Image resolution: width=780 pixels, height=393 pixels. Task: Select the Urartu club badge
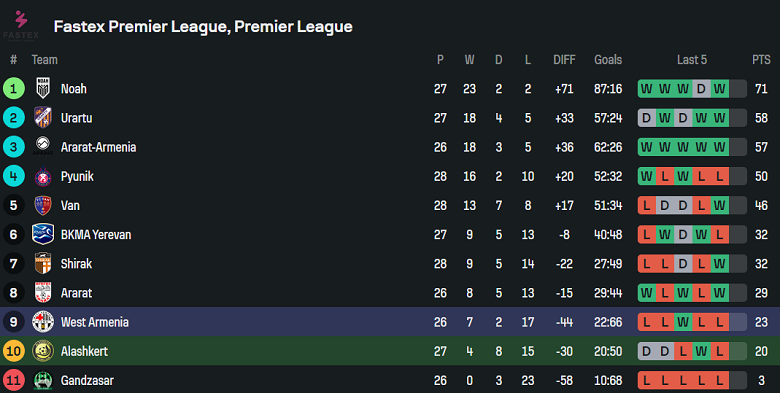[x=43, y=118]
